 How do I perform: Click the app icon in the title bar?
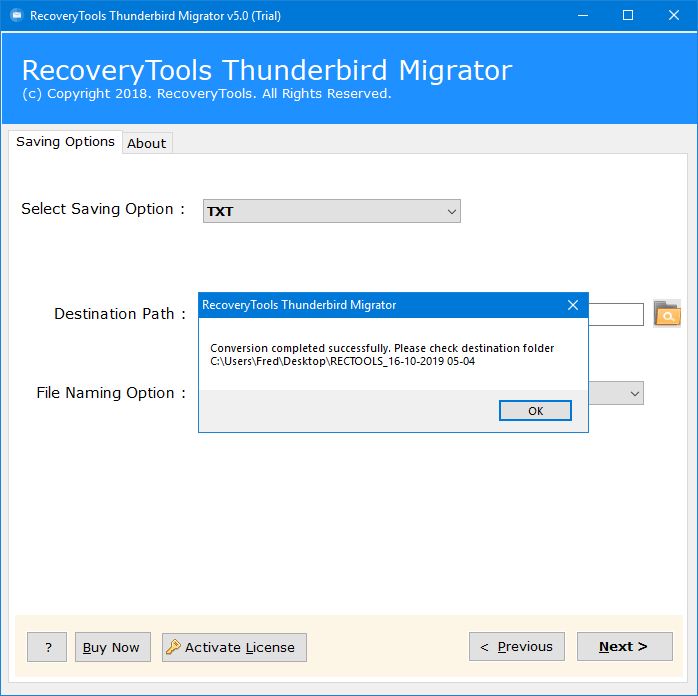[x=17, y=16]
